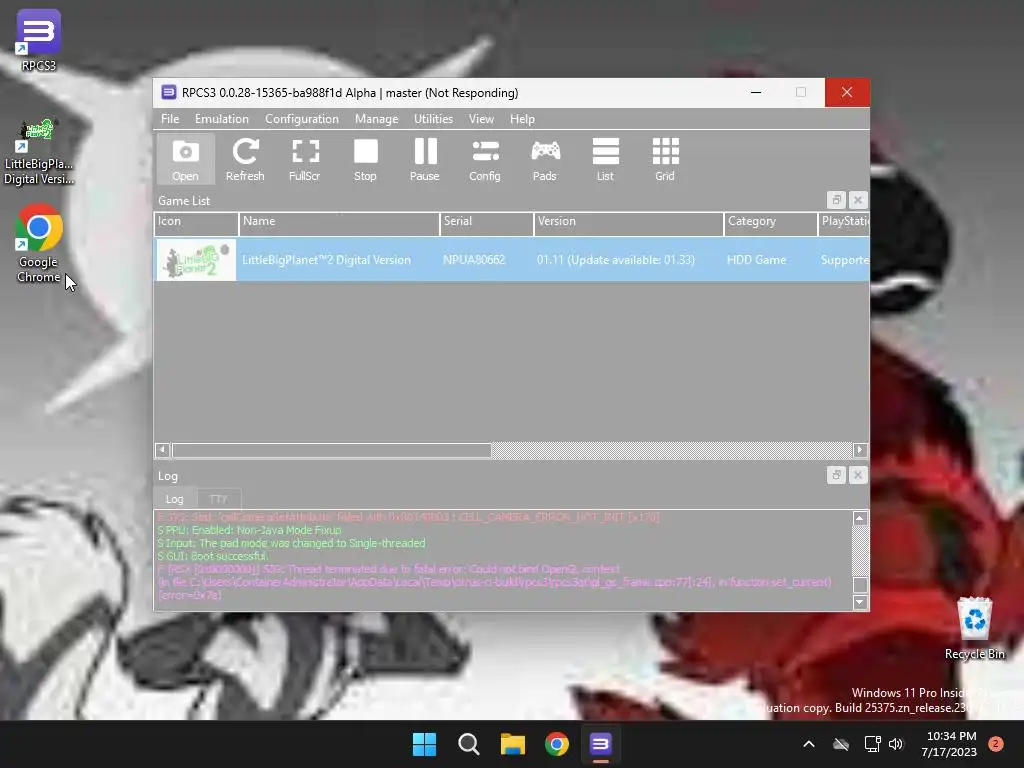The width and height of the screenshot is (1024, 768).
Task: Switch to the TTY tab
Action: (219, 500)
